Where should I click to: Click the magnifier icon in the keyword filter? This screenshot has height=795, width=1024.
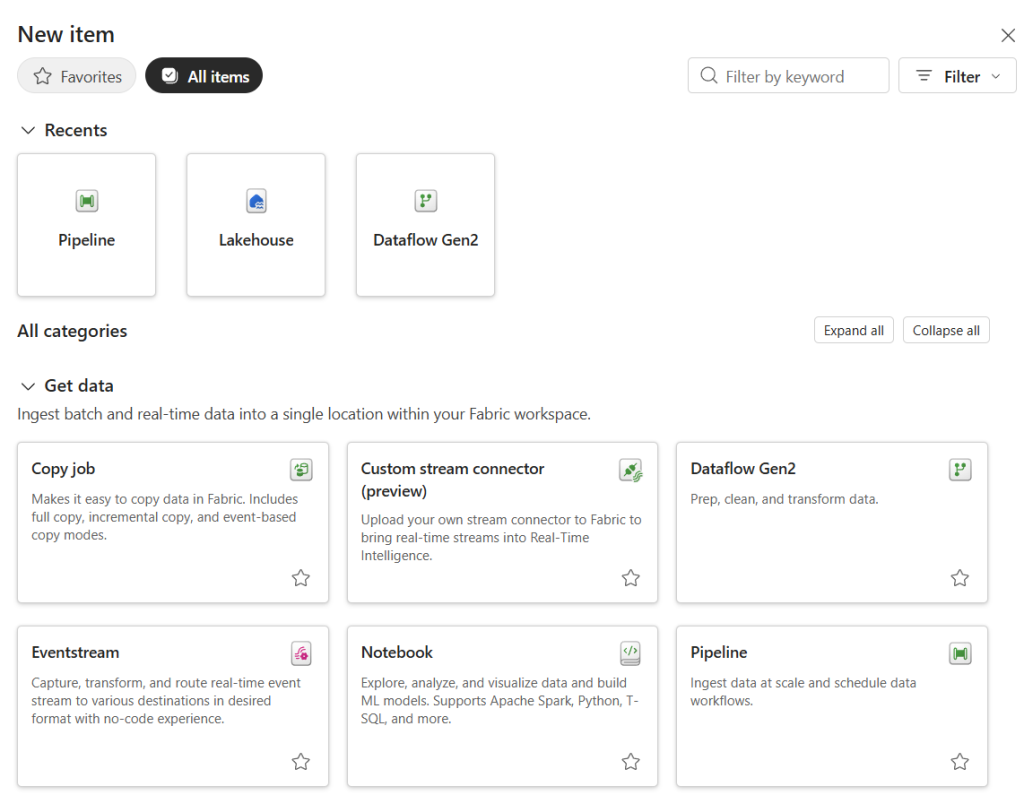point(709,76)
